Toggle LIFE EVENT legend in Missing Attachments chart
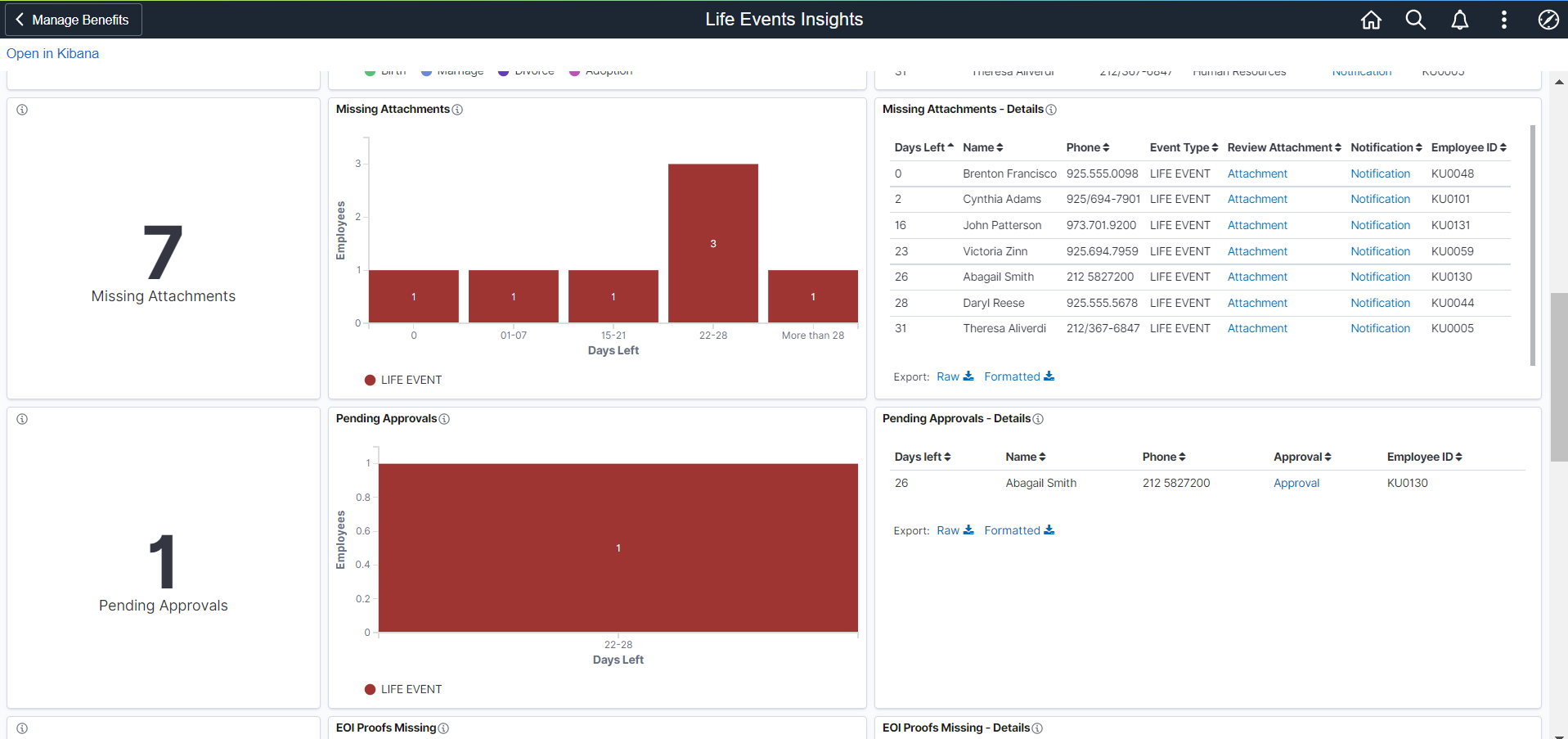Screen dimensions: 1568x739 (x=403, y=380)
